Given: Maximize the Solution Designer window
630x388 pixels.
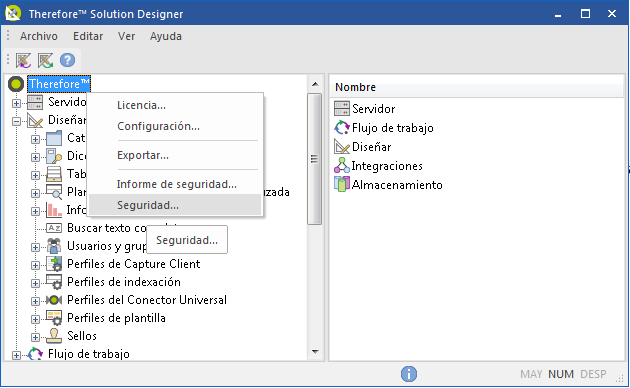Looking at the screenshot, I should 585,14.
